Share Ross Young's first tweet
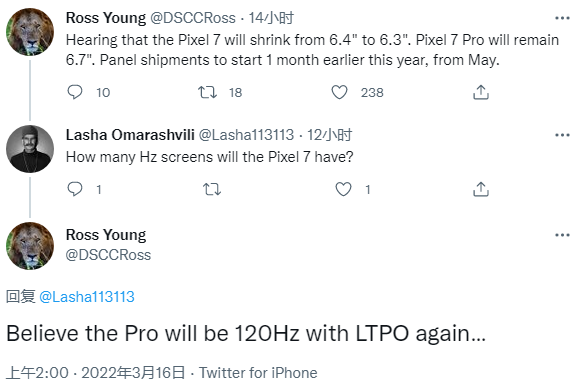 tap(481, 92)
